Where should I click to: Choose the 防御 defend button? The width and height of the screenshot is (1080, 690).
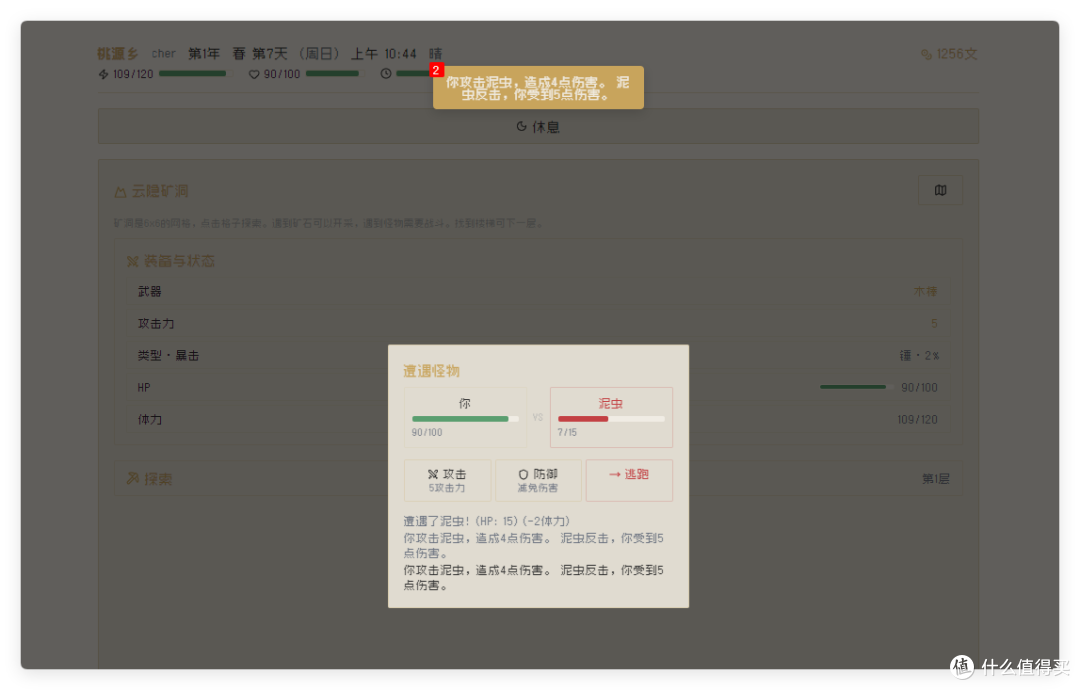pos(538,481)
